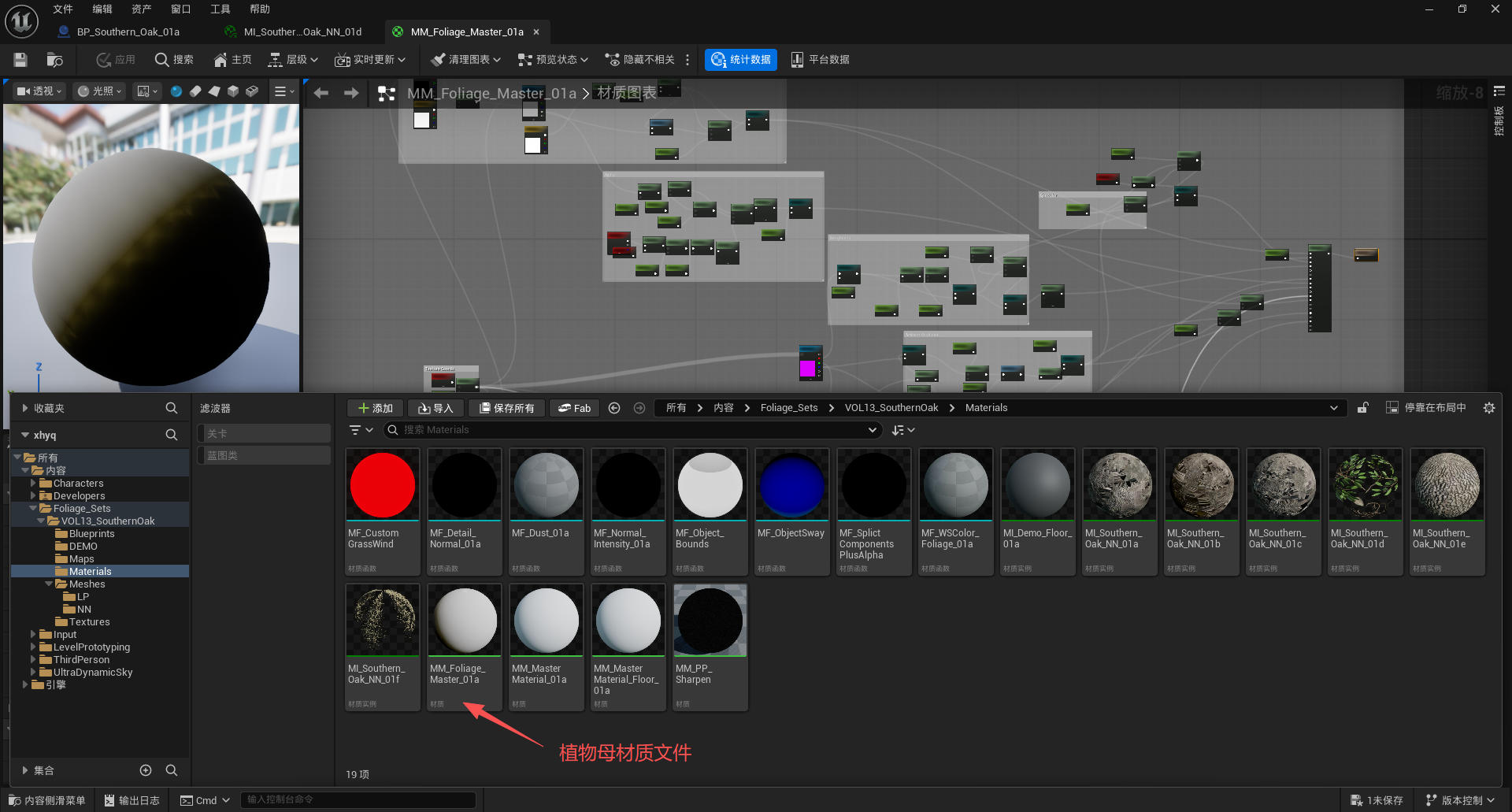The width and height of the screenshot is (1512, 812).
Task: Open the 清理图表 clean graph dropdown
Action: click(x=466, y=60)
